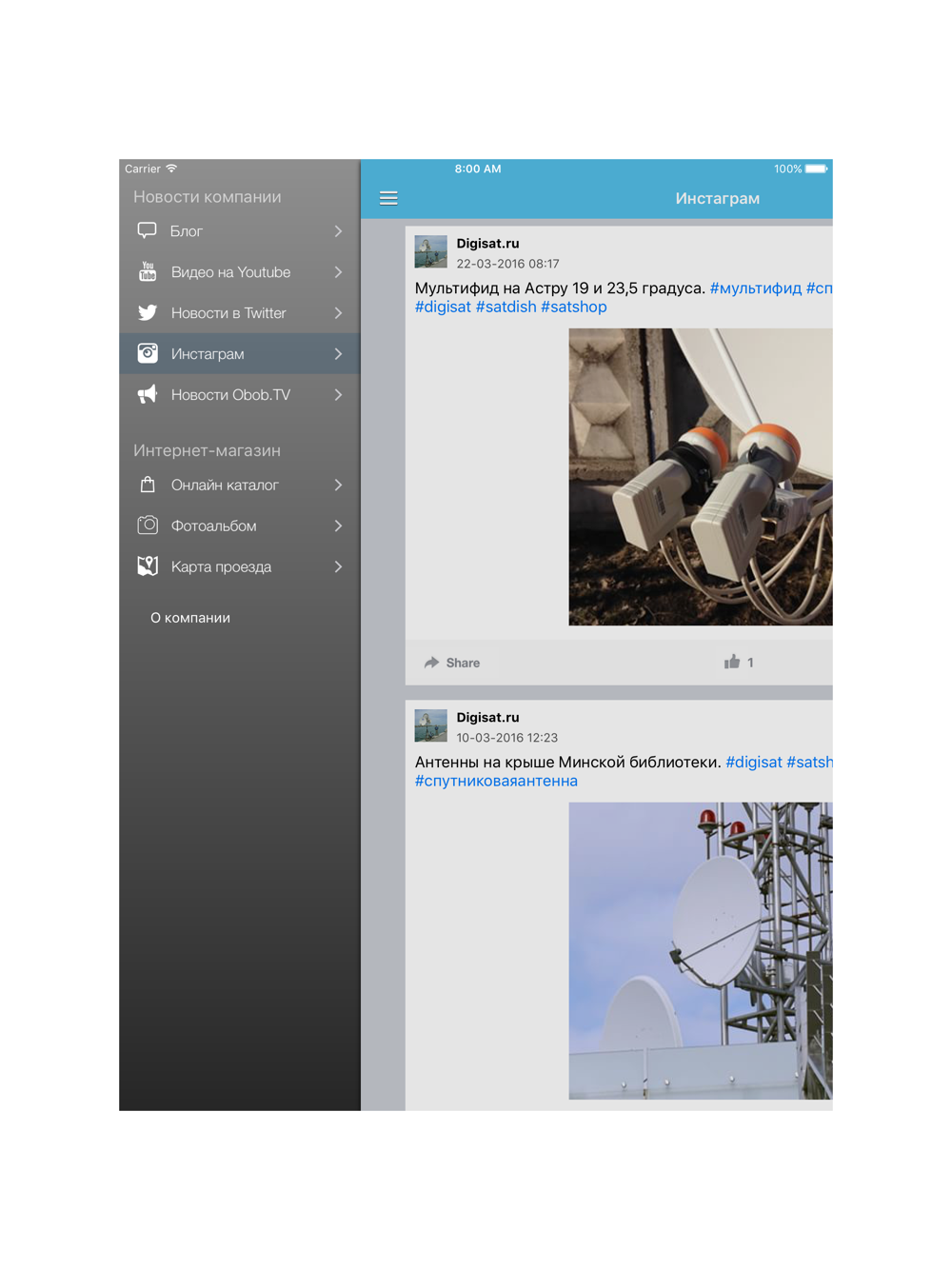Click the map icon for directions
The width and height of the screenshot is (952, 1270).
pos(148,566)
